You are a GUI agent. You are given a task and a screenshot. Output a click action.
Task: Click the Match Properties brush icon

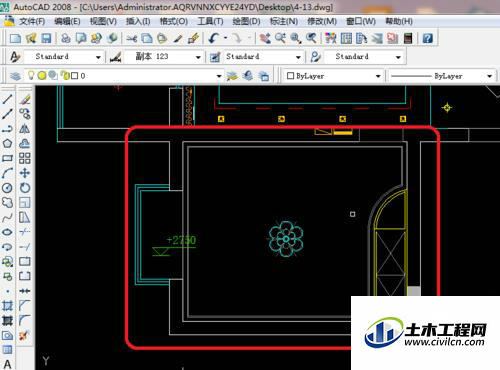click(193, 39)
